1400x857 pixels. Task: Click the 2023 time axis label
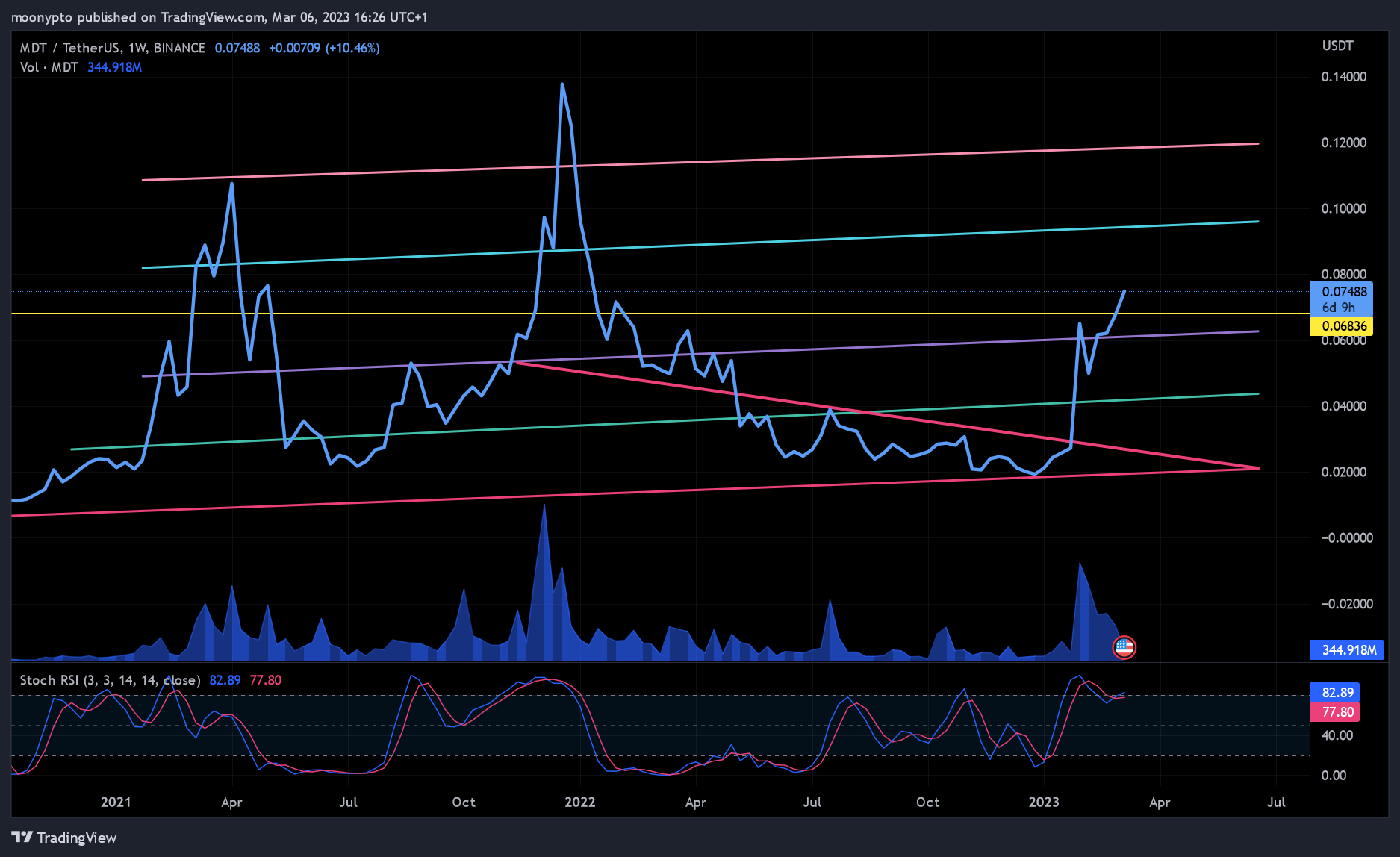click(1044, 803)
